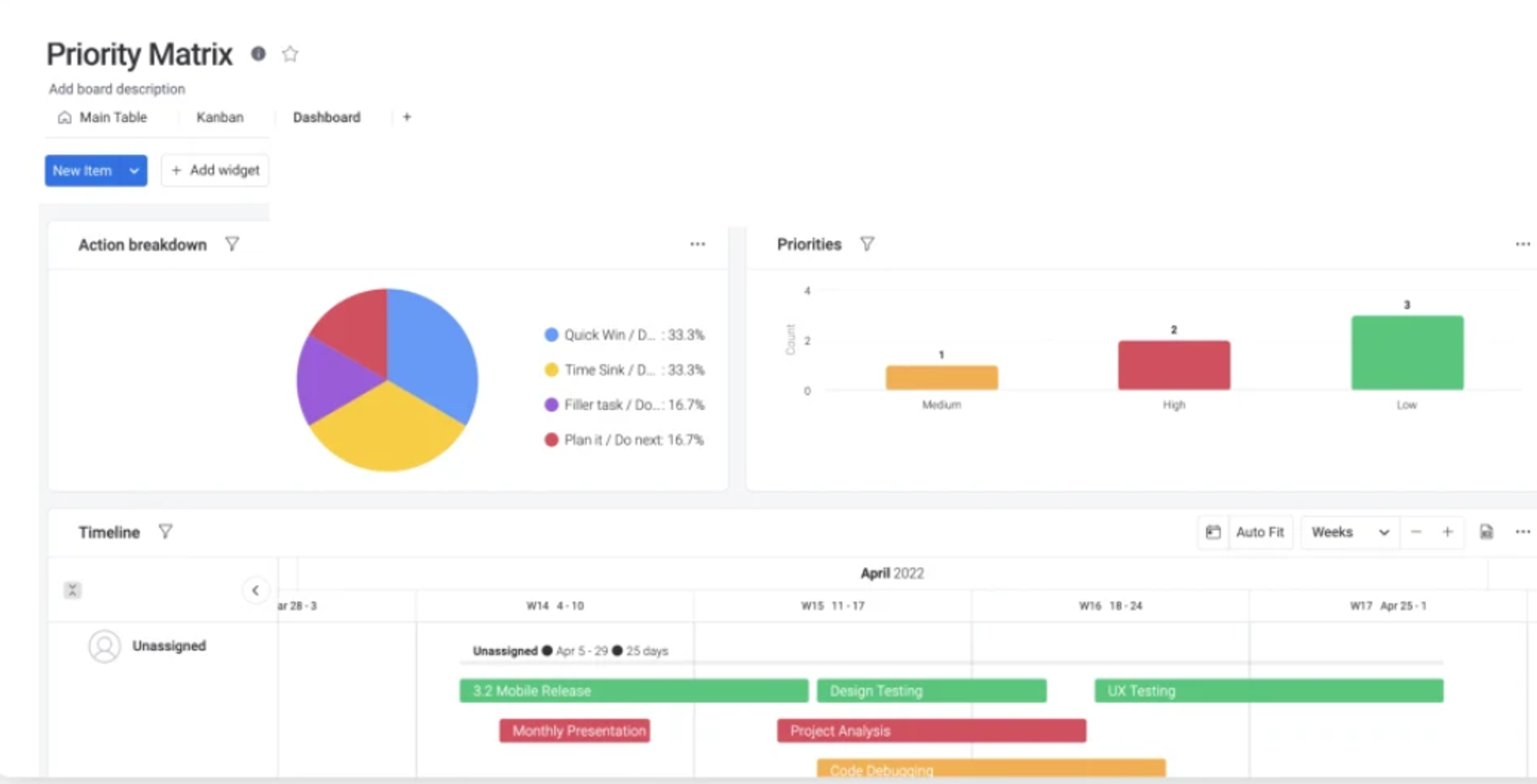The image size is (1537, 784).
Task: Open filter for Priorities widget
Action: point(867,244)
